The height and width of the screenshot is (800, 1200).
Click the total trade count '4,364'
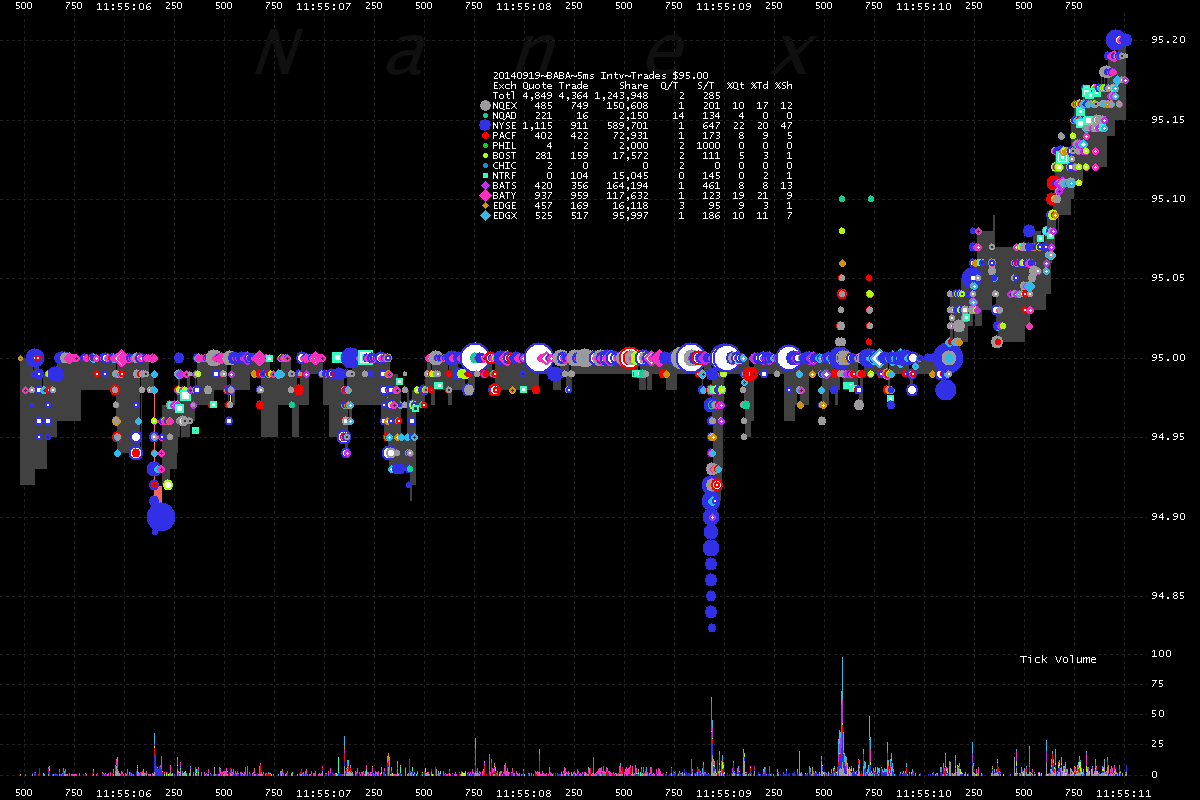click(573, 95)
